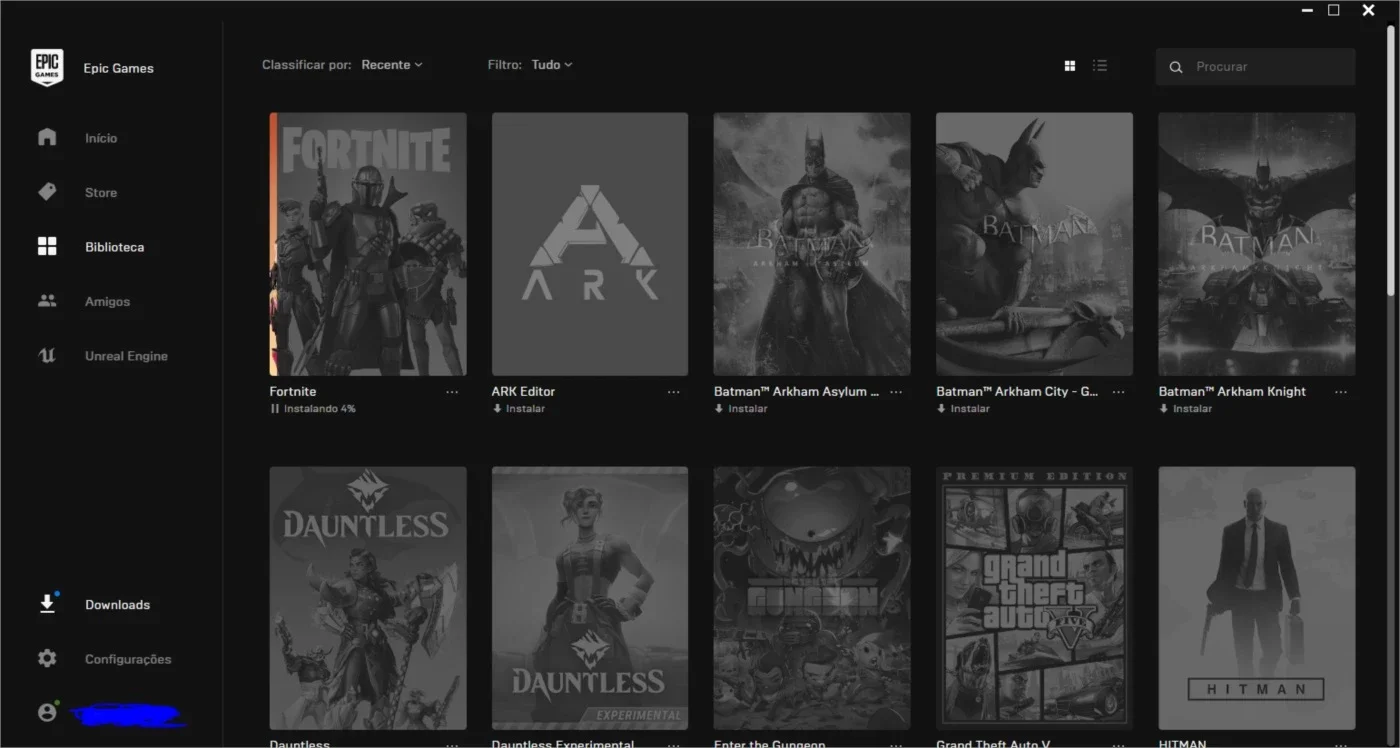Open the Dauntless cover thumbnail
1400x748 pixels.
[368, 598]
